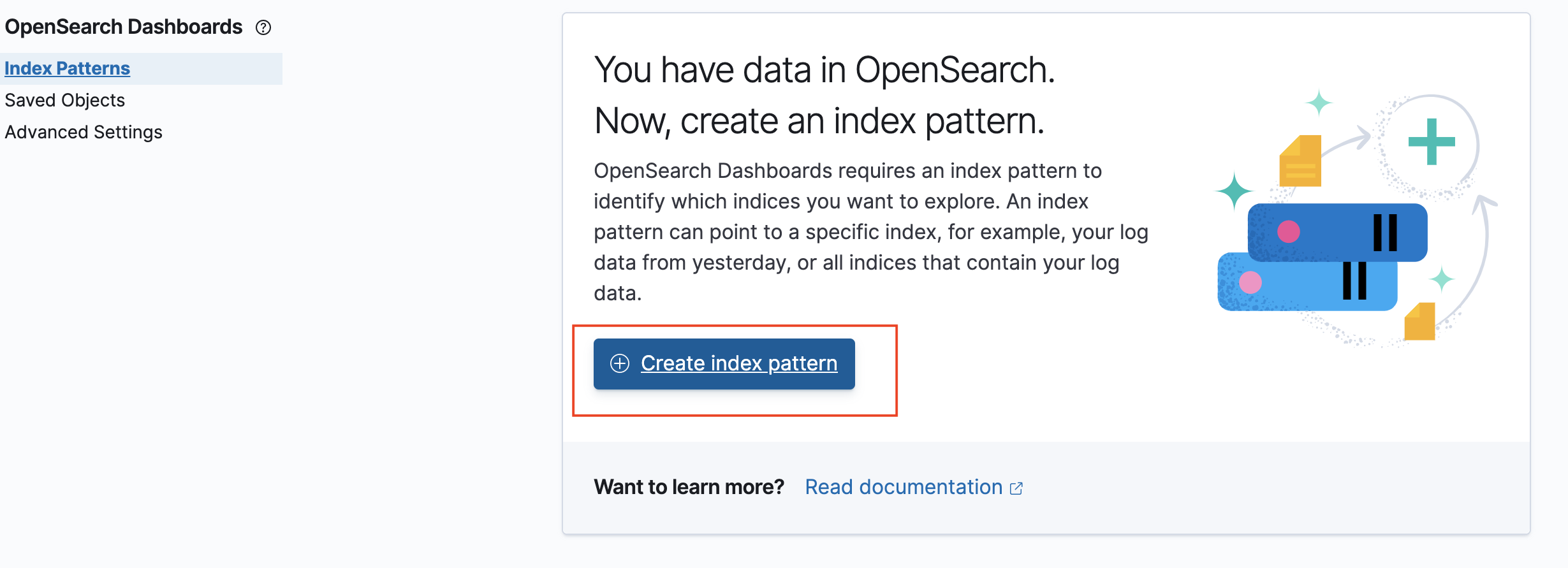Open Saved Objects in the sidebar
The image size is (1568, 568).
(64, 100)
